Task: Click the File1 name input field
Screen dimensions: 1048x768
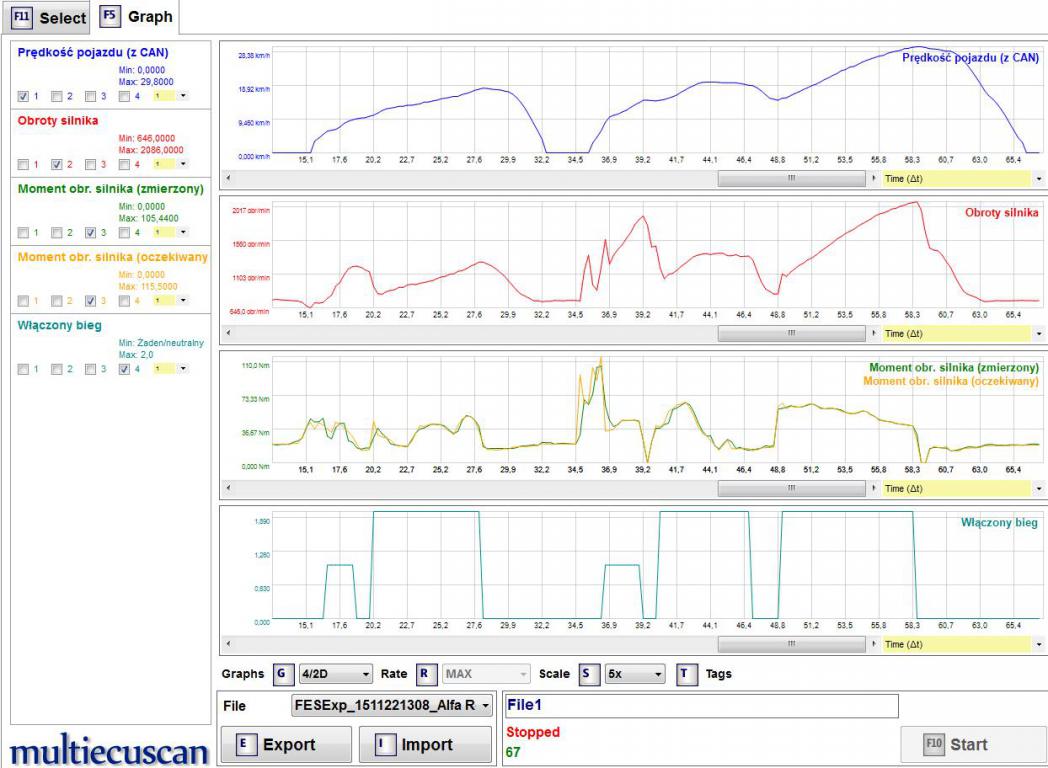Action: point(701,706)
